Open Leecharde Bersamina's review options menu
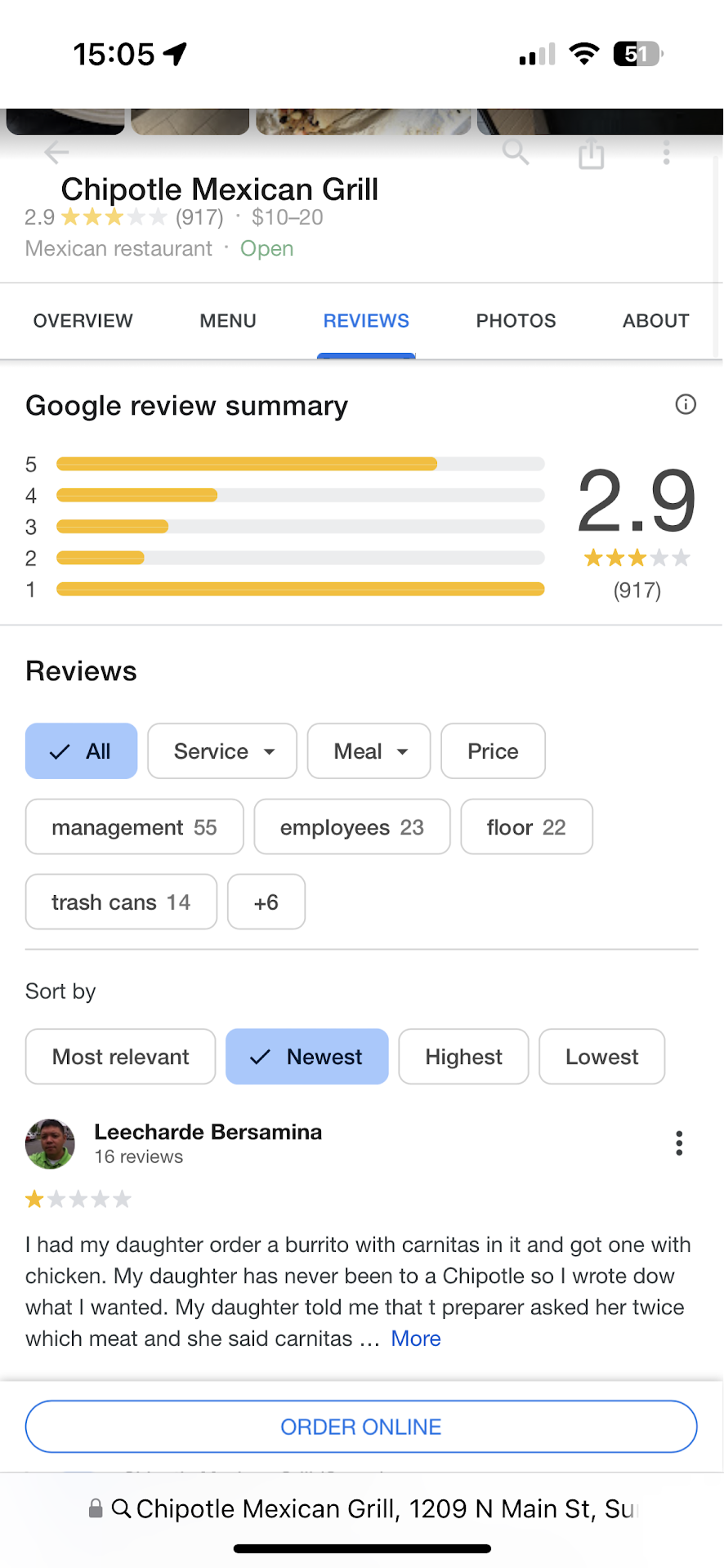 click(x=678, y=1143)
